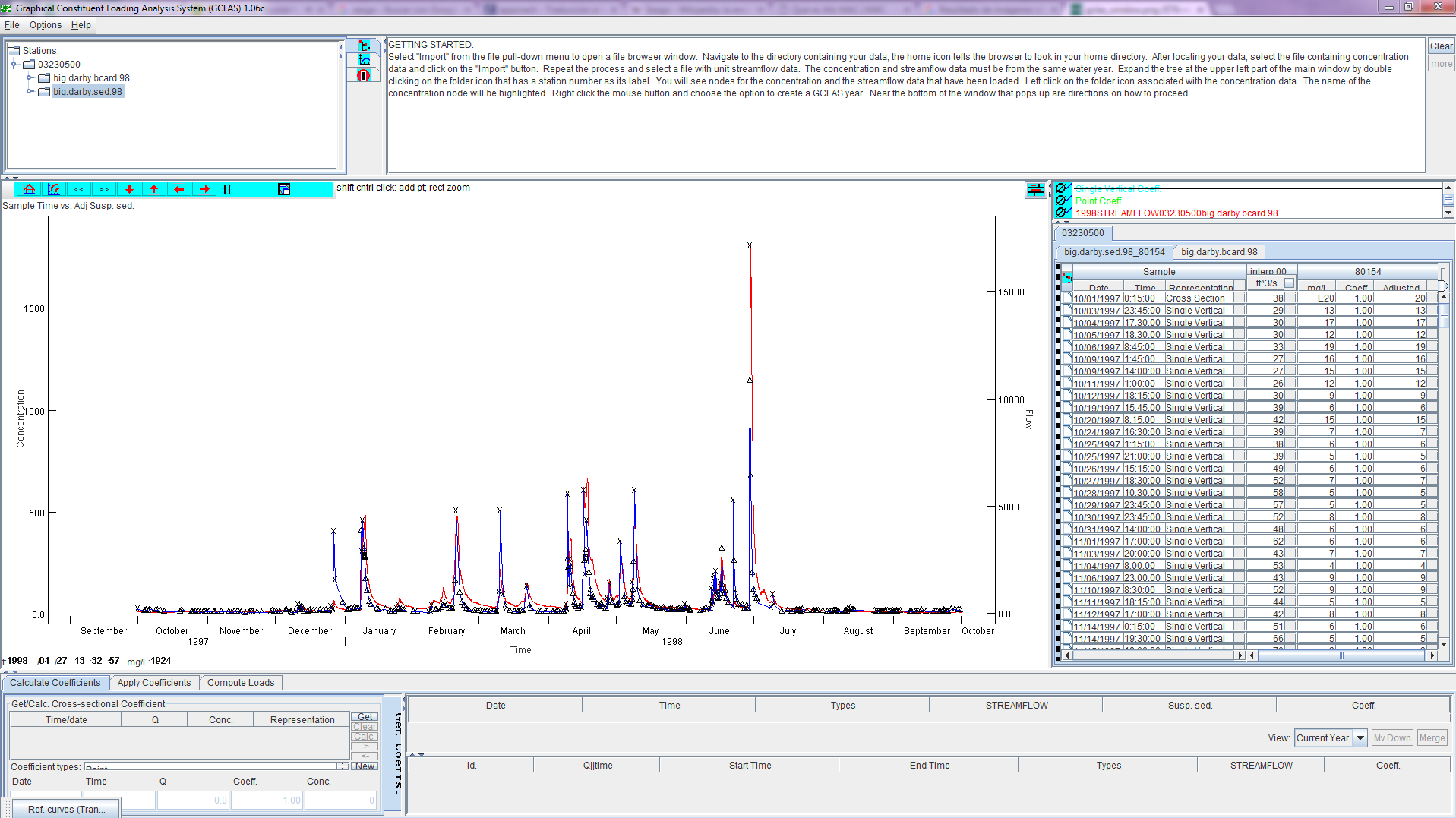This screenshot has height=818, width=1456.
Task: Open the Options menu
Action: pyautogui.click(x=46, y=25)
